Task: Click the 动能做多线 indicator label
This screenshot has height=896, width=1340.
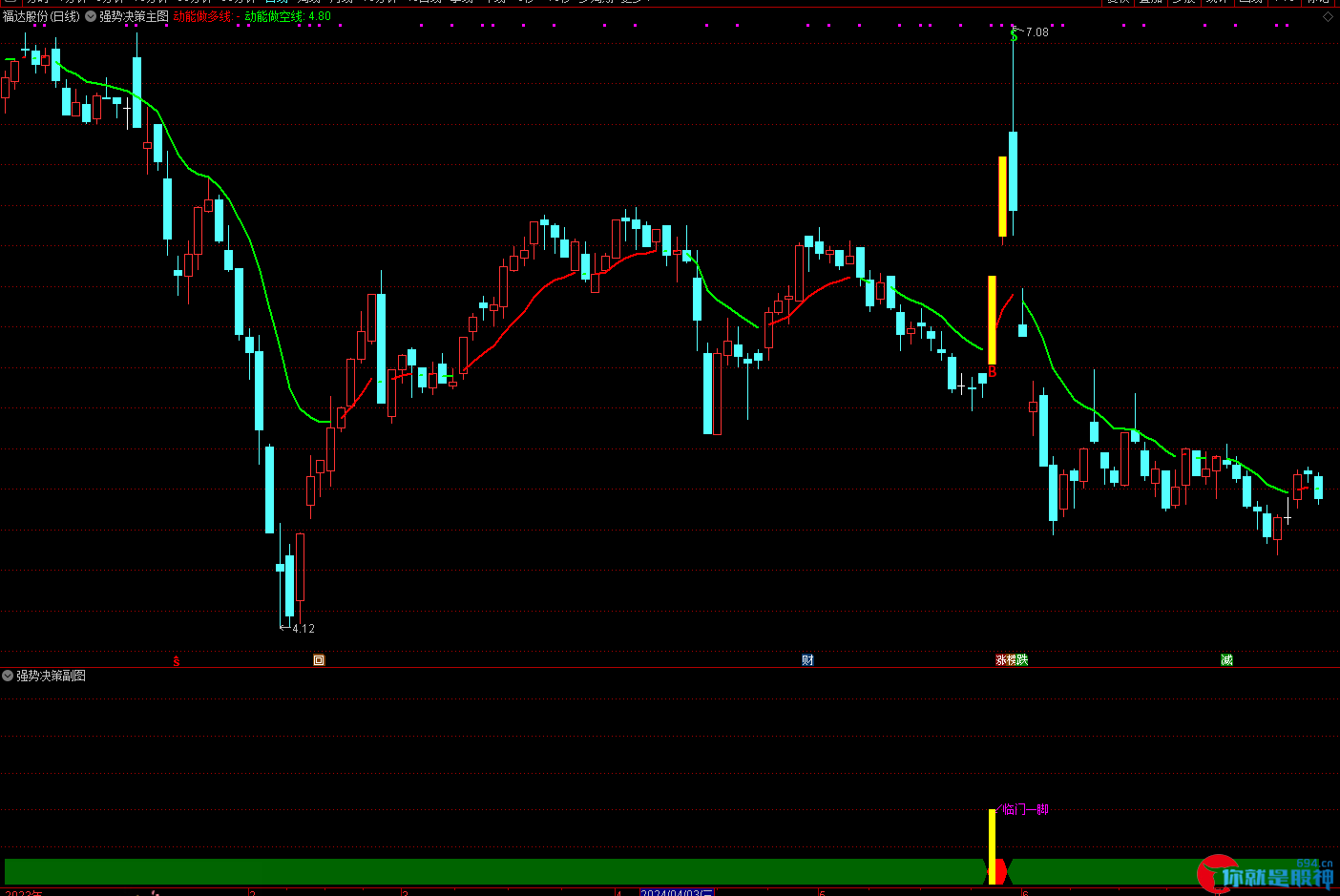Action: (x=202, y=16)
